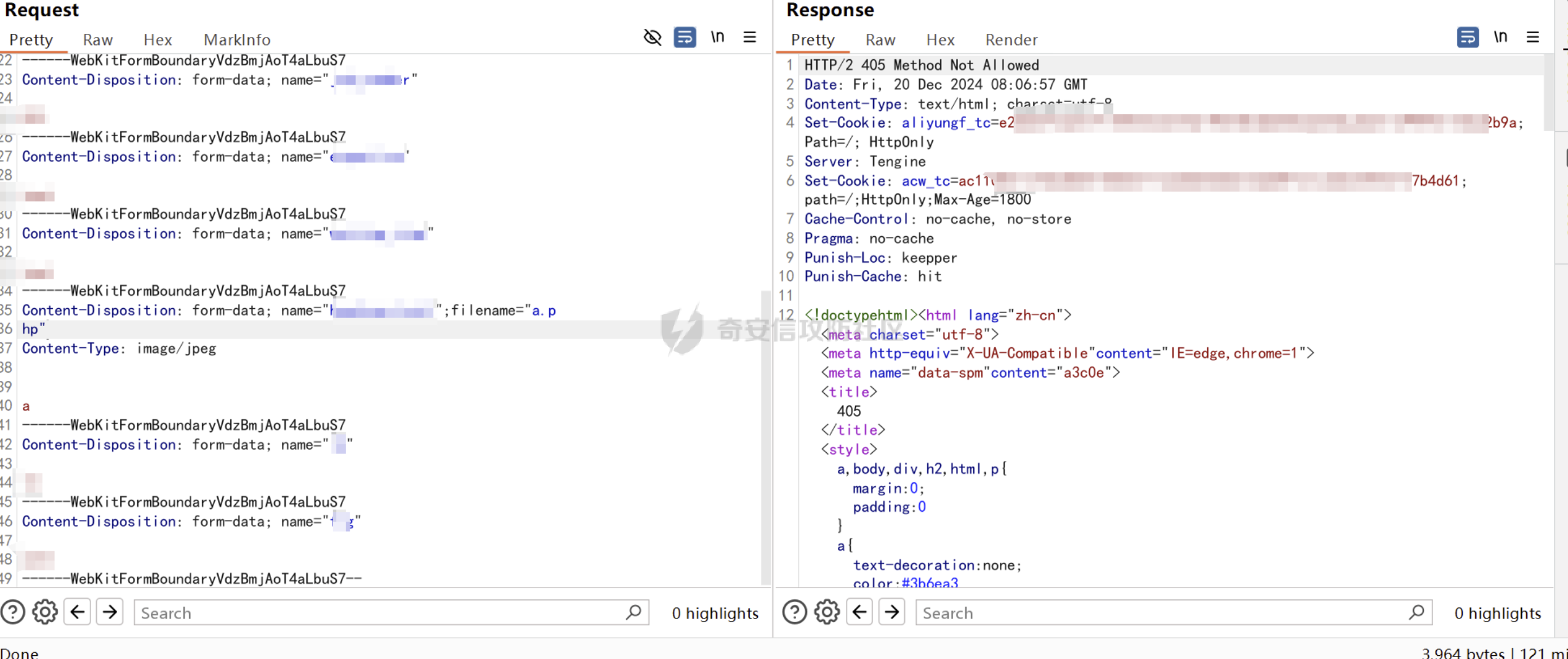Toggle word wrap icon in Response panel
Screen dimensions: 1568x659
pos(1468,38)
